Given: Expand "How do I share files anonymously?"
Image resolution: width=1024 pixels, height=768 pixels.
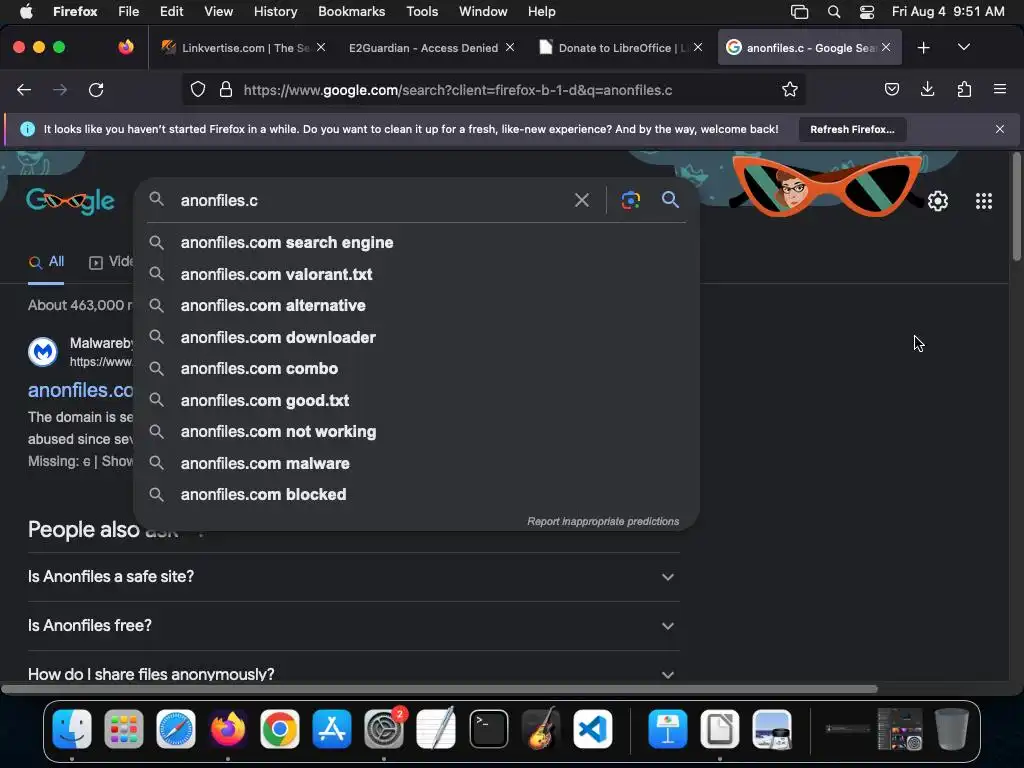Looking at the screenshot, I should tap(353, 673).
